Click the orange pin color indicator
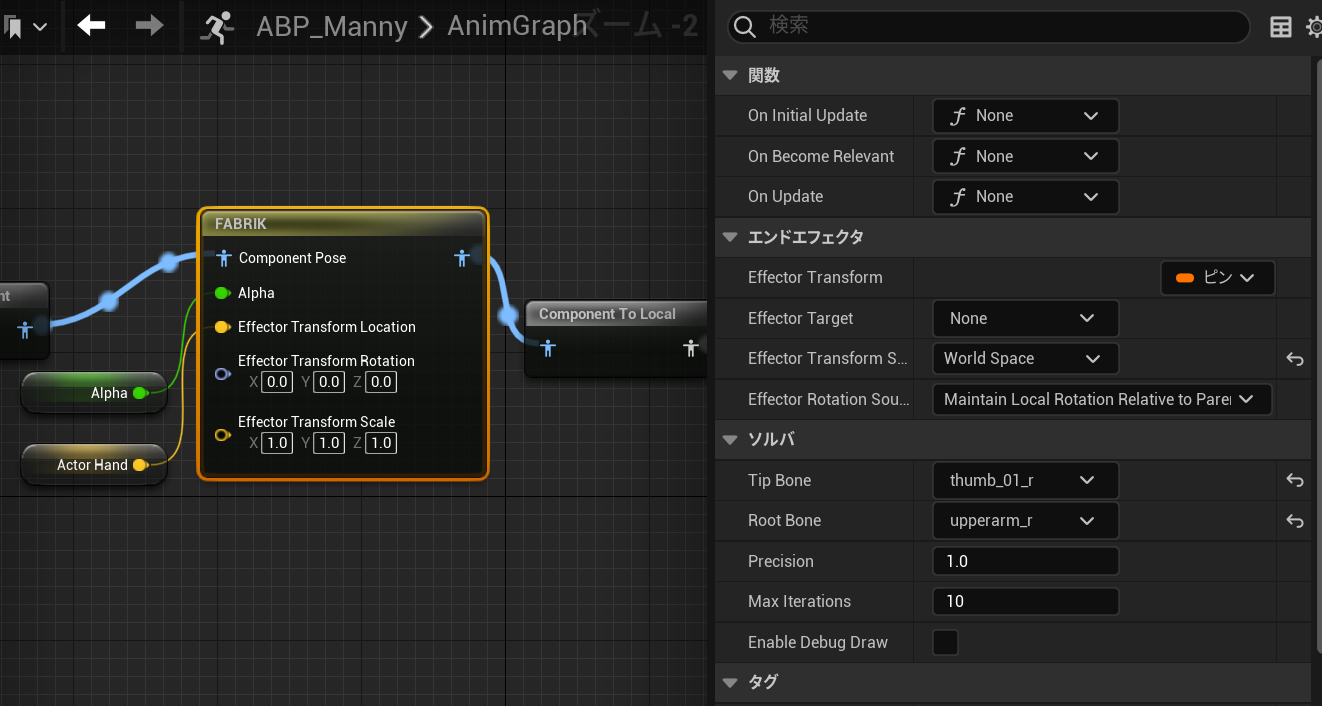The height and width of the screenshot is (706, 1322). pyautogui.click(x=1185, y=278)
